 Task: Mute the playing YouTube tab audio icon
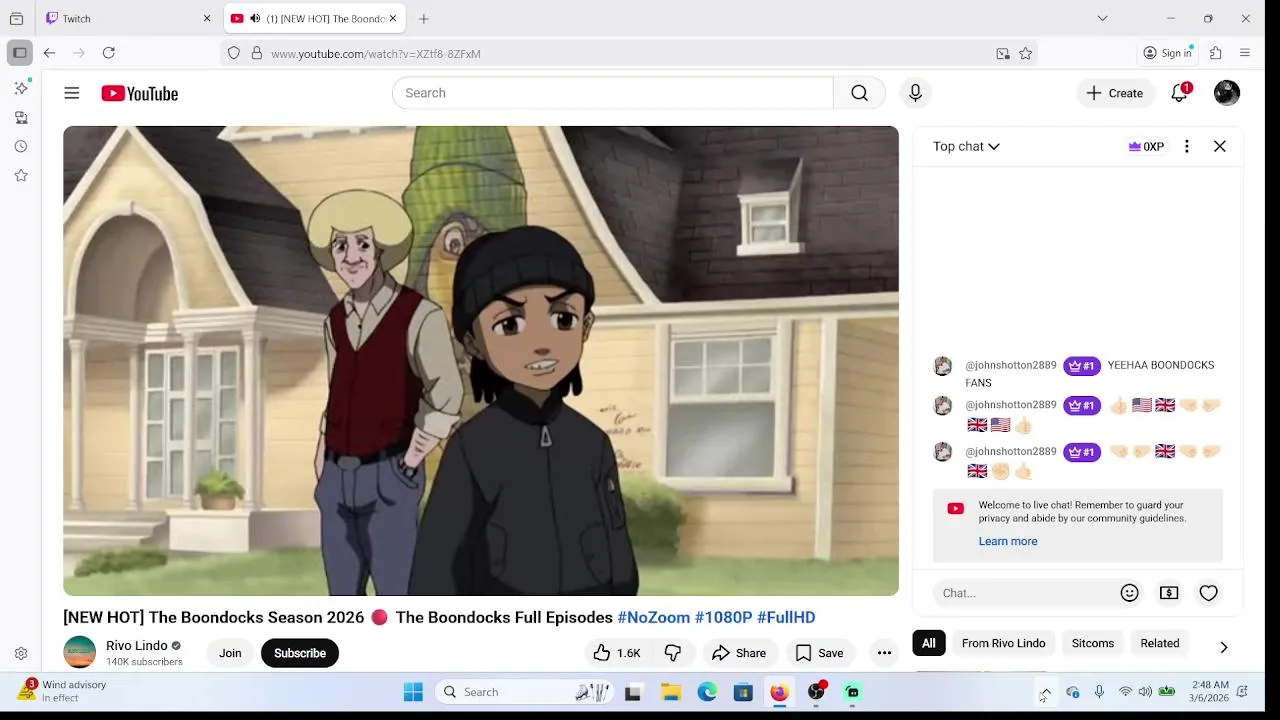pyautogui.click(x=255, y=18)
